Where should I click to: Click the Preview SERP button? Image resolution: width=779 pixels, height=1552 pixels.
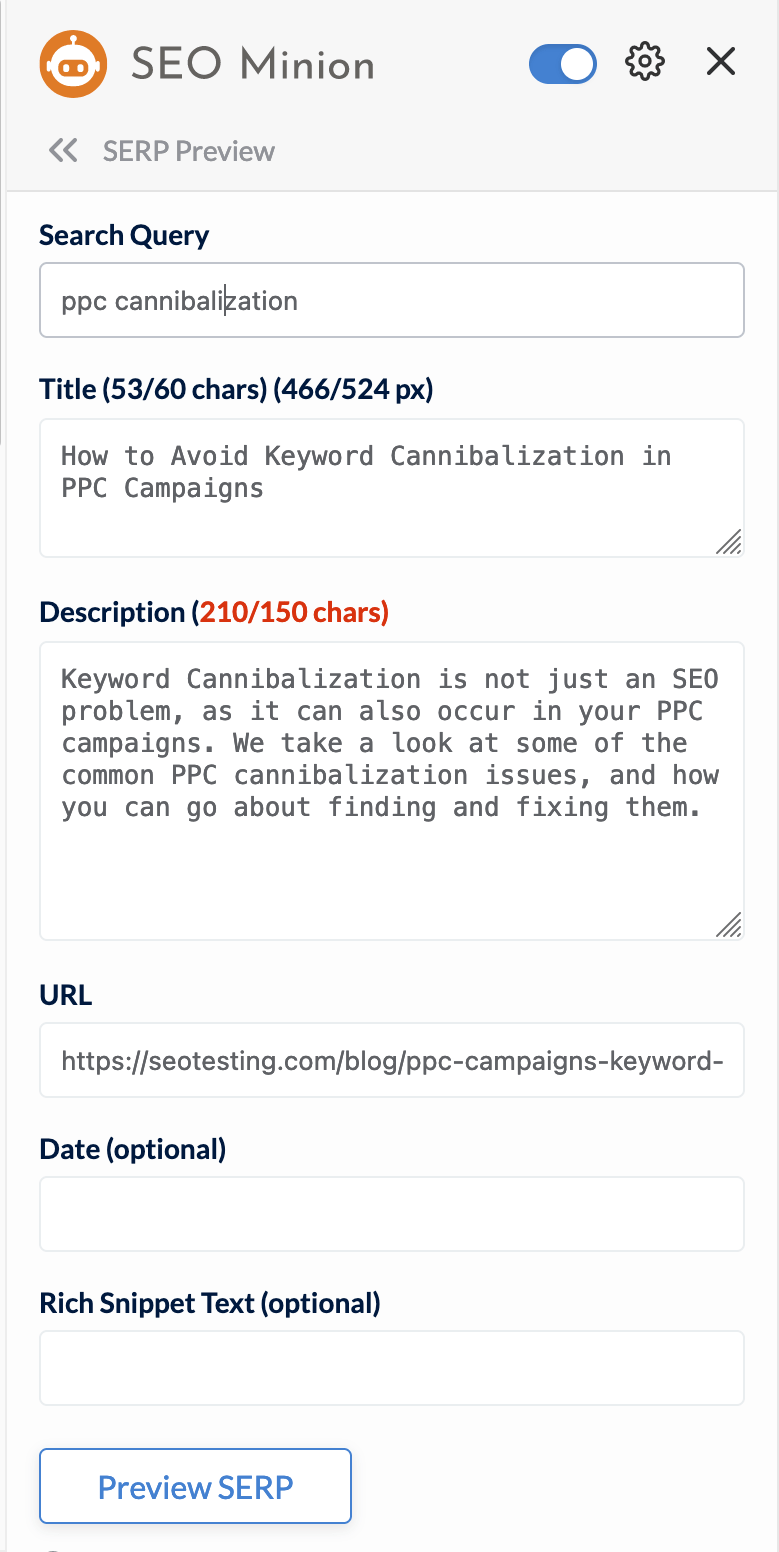[x=196, y=1486]
